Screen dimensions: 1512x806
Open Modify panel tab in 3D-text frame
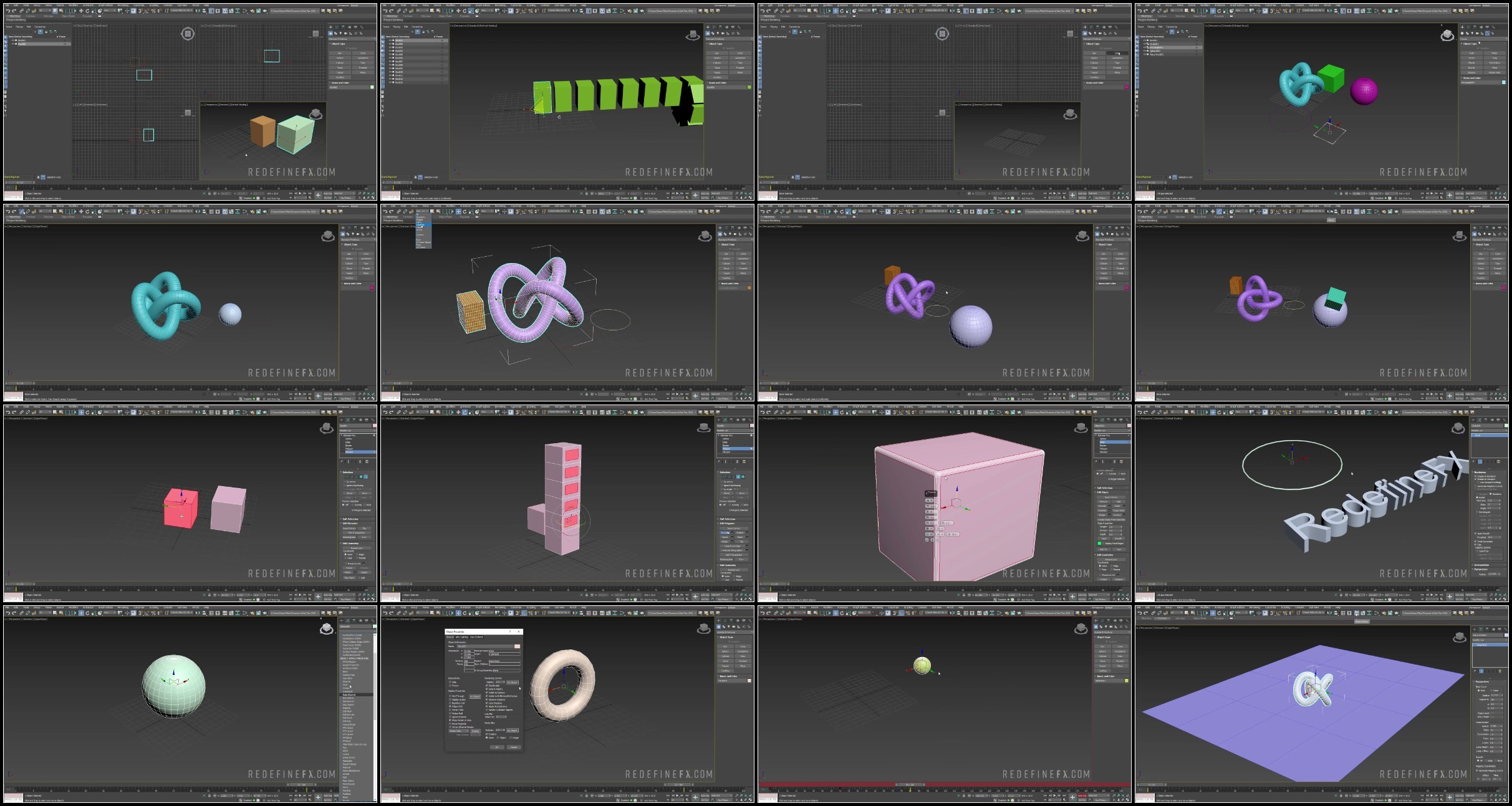pyautogui.click(x=1480, y=420)
